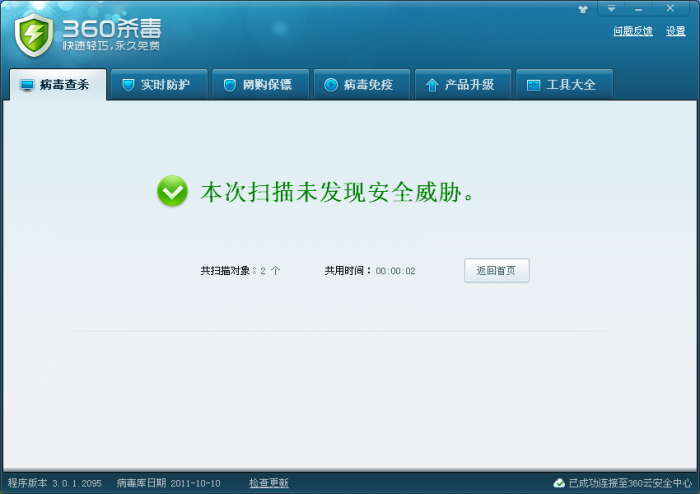Screen dimensions: 700x494
Task: Click the 共用时间 00:00:02 text
Action: [370, 270]
